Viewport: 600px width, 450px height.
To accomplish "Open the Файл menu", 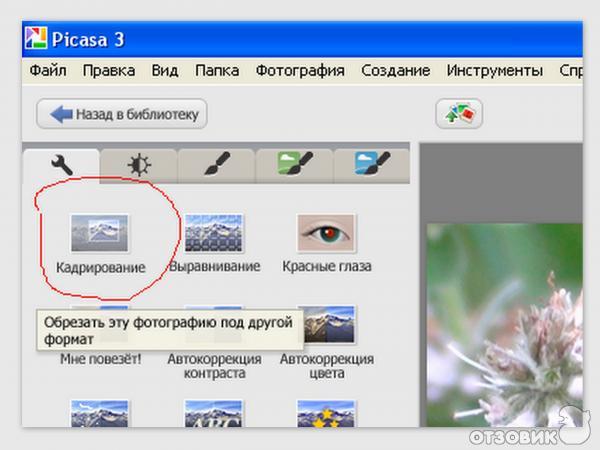I will 49,71.
